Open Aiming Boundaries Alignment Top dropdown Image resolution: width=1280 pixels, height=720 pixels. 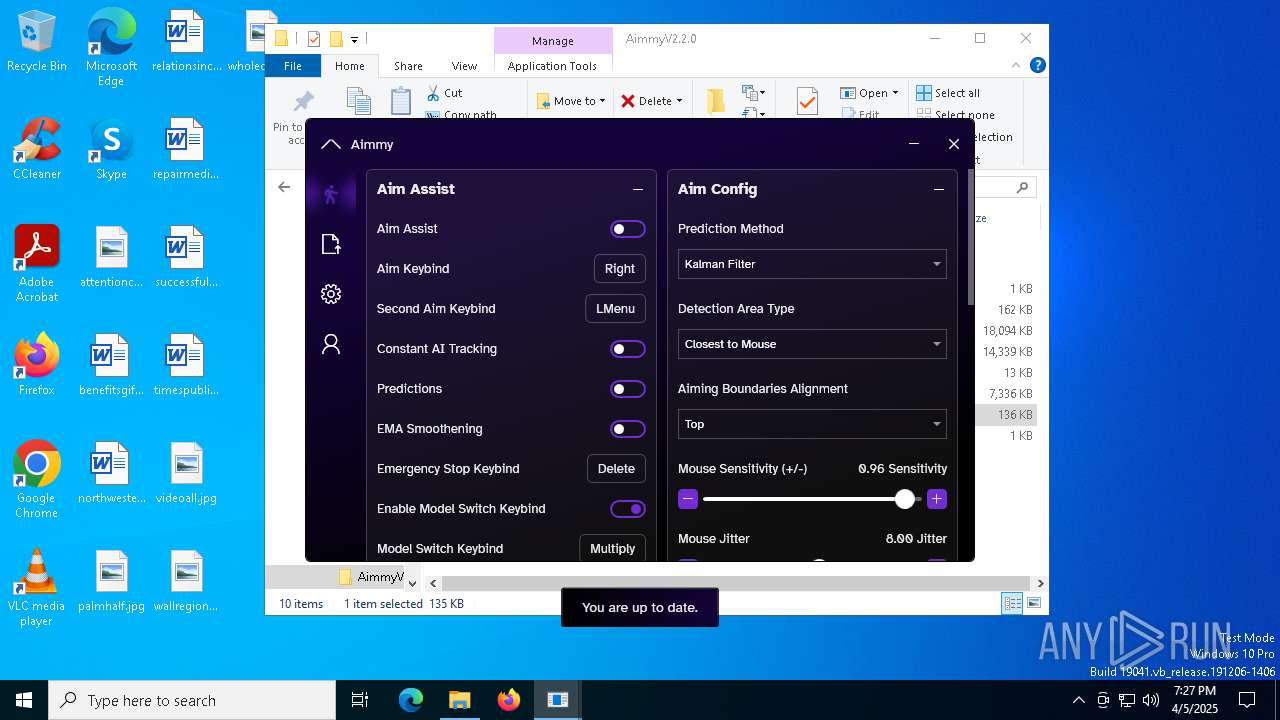click(x=812, y=424)
